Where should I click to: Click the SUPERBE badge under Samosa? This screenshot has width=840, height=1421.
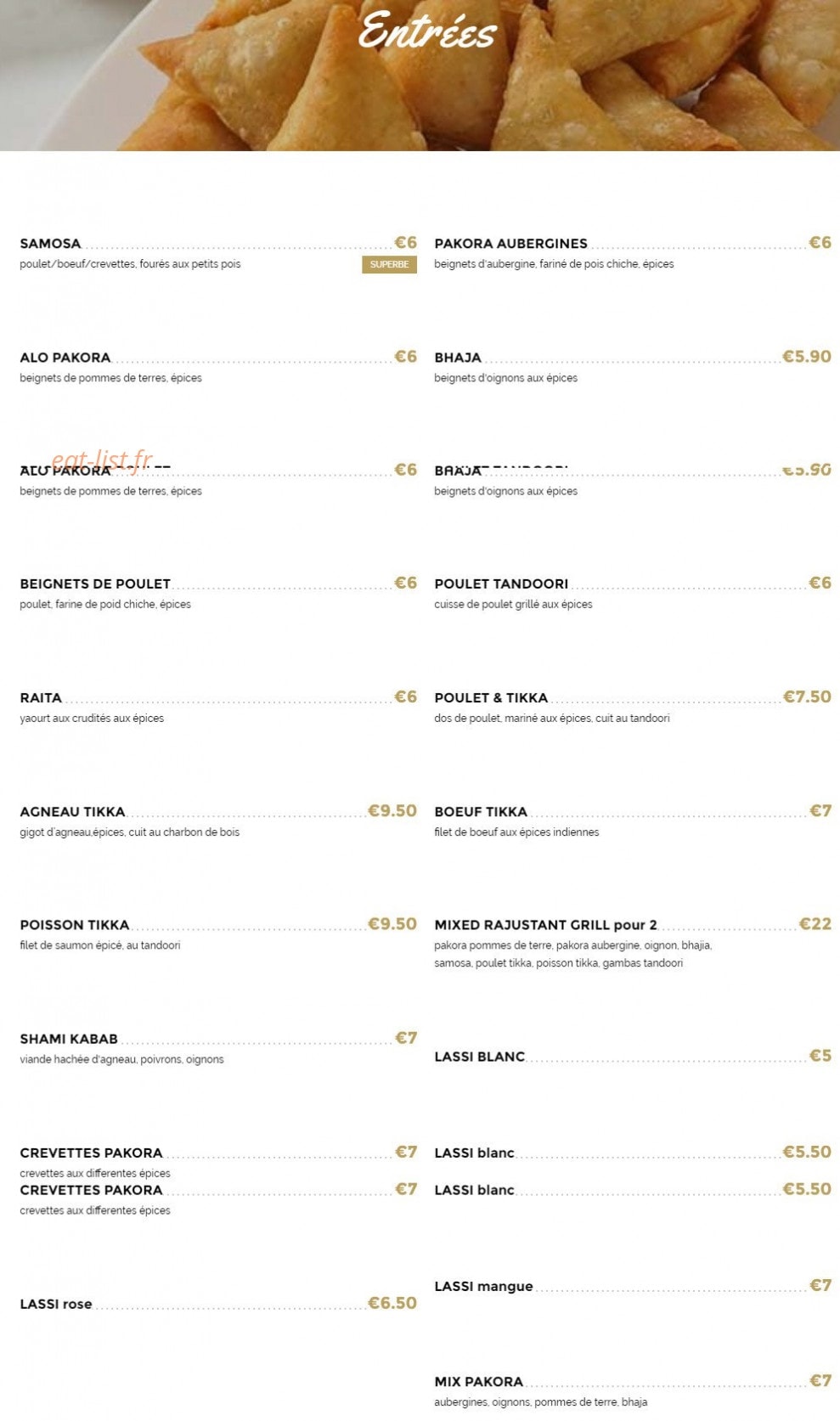pyautogui.click(x=389, y=265)
